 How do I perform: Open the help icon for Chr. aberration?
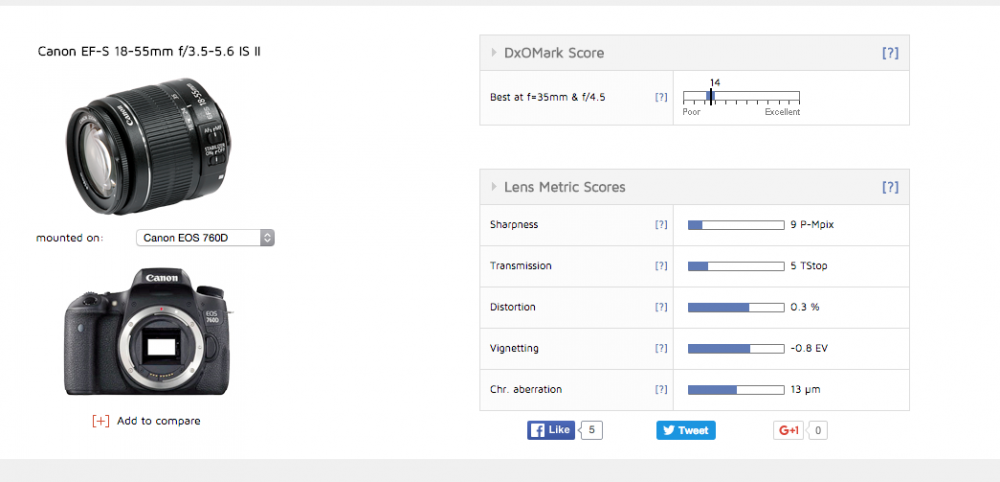pos(661,389)
